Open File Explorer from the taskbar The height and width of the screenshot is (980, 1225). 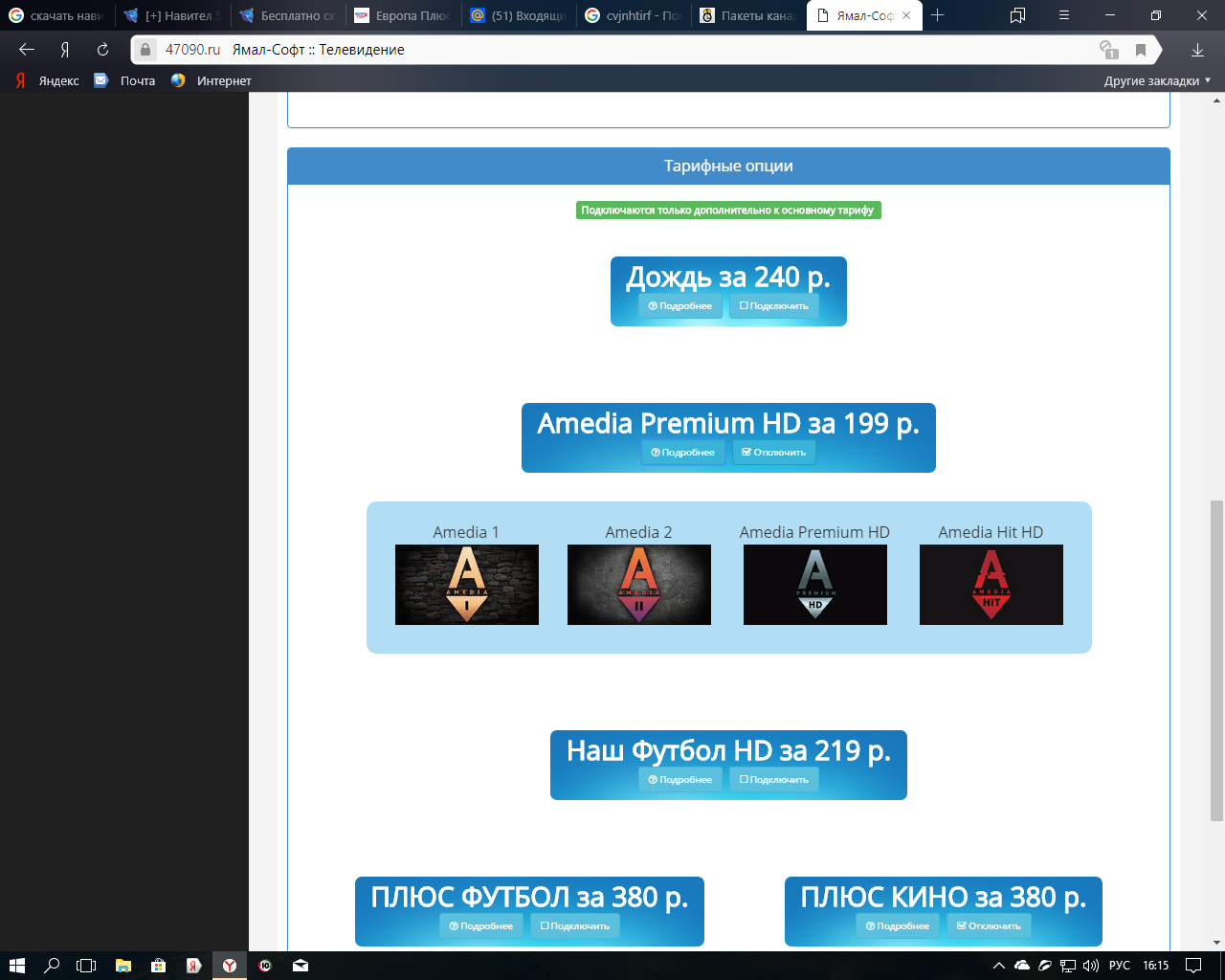click(122, 966)
